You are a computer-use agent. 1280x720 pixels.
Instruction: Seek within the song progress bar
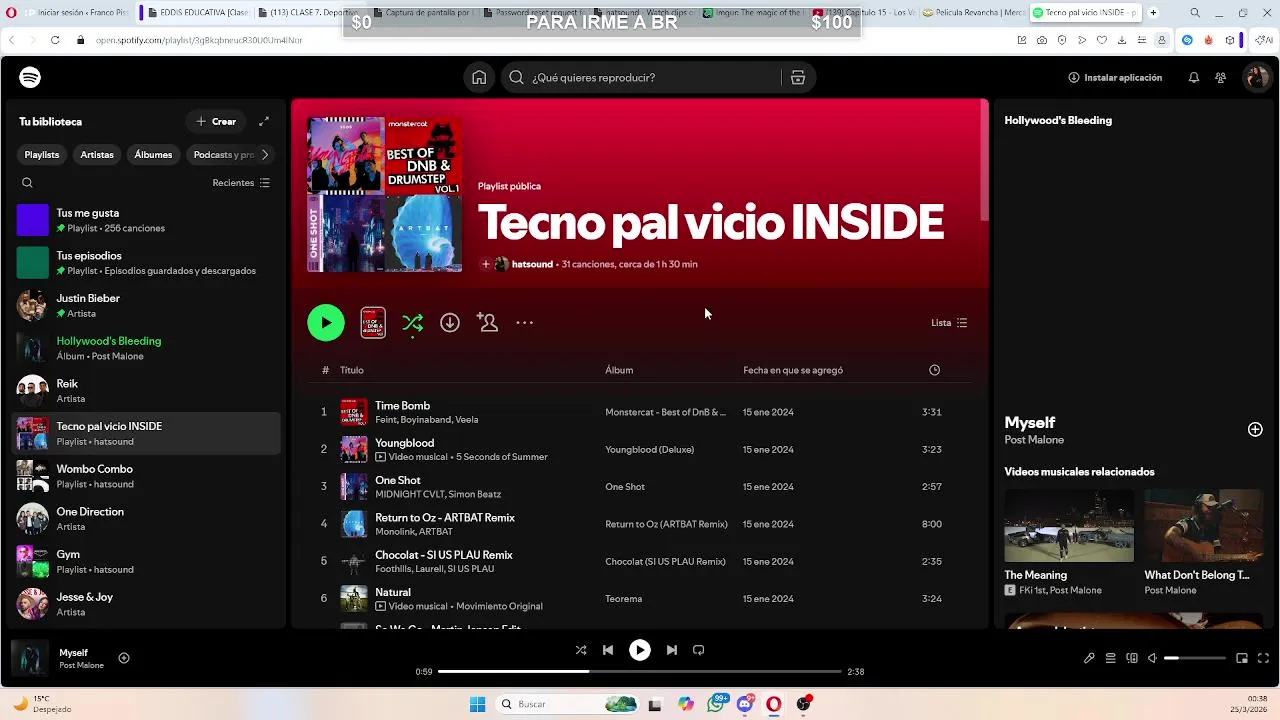[640, 672]
